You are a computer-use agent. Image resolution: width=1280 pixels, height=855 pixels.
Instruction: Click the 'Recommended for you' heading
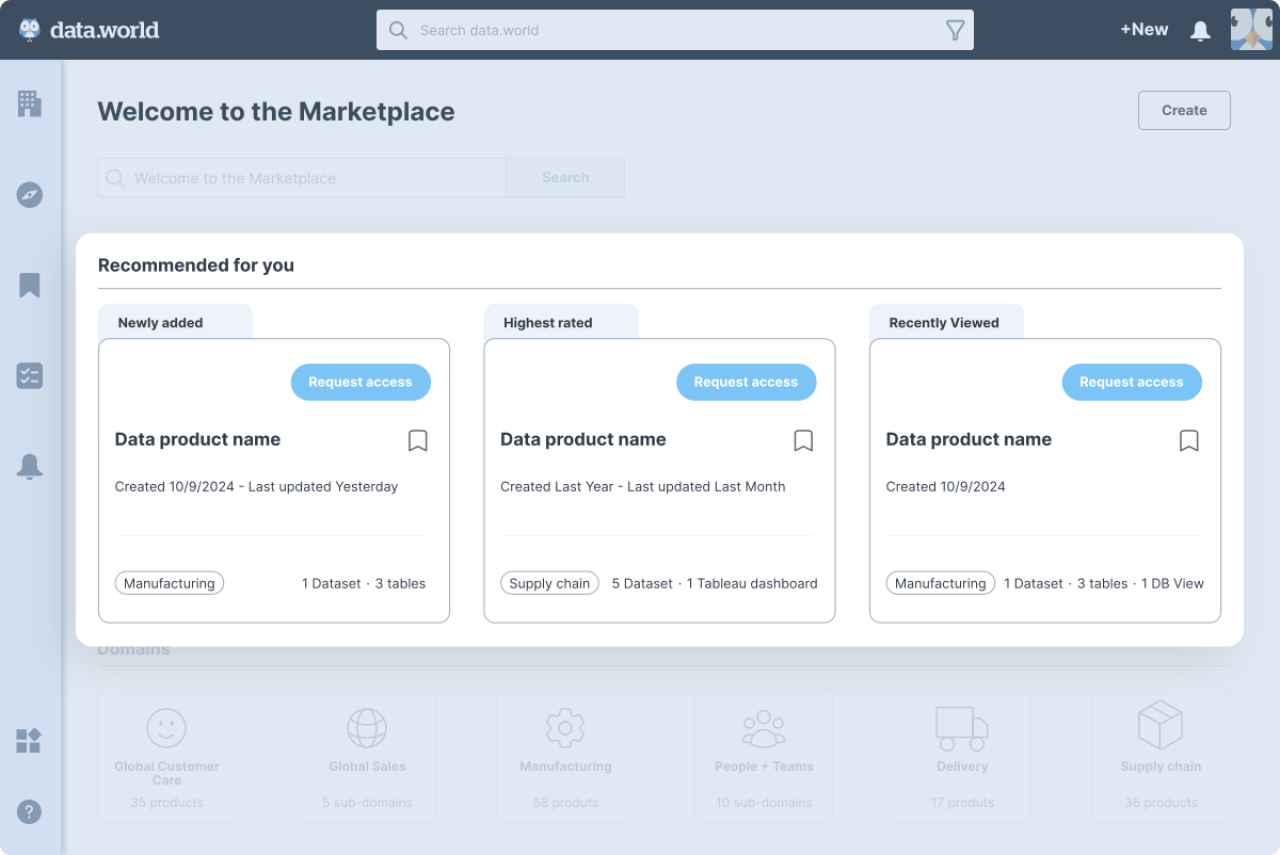[x=196, y=265]
